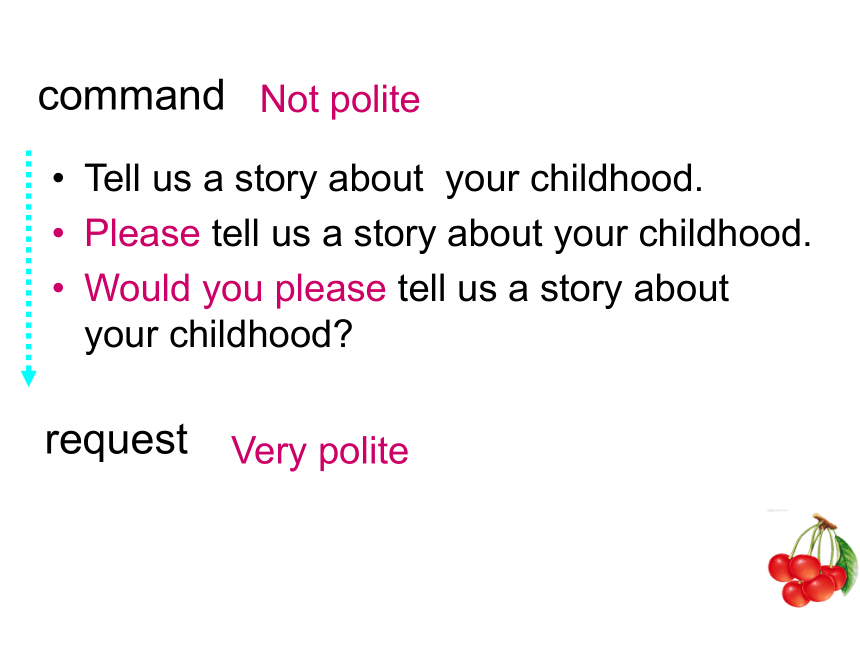The height and width of the screenshot is (645, 860).
Task: Click the 'Not polite' pink label
Action: [x=340, y=100]
